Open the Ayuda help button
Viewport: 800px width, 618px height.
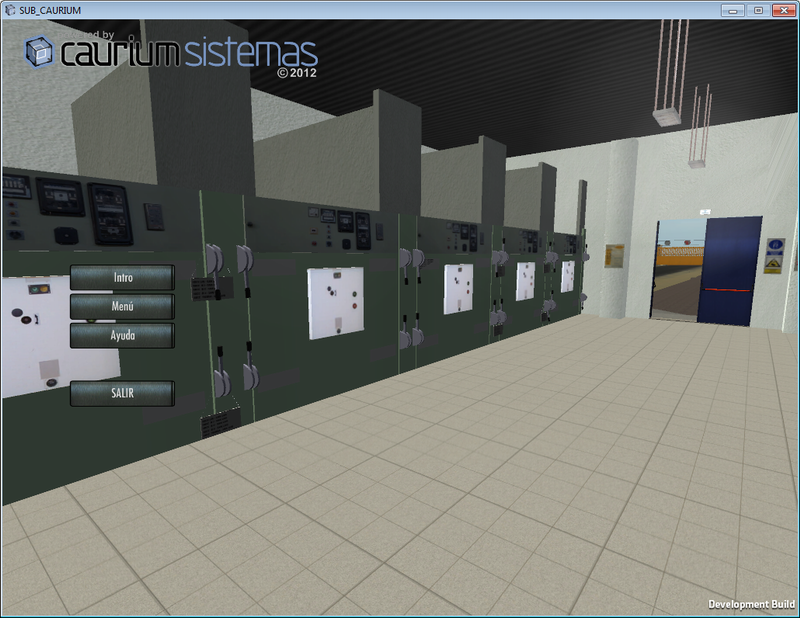(122, 335)
